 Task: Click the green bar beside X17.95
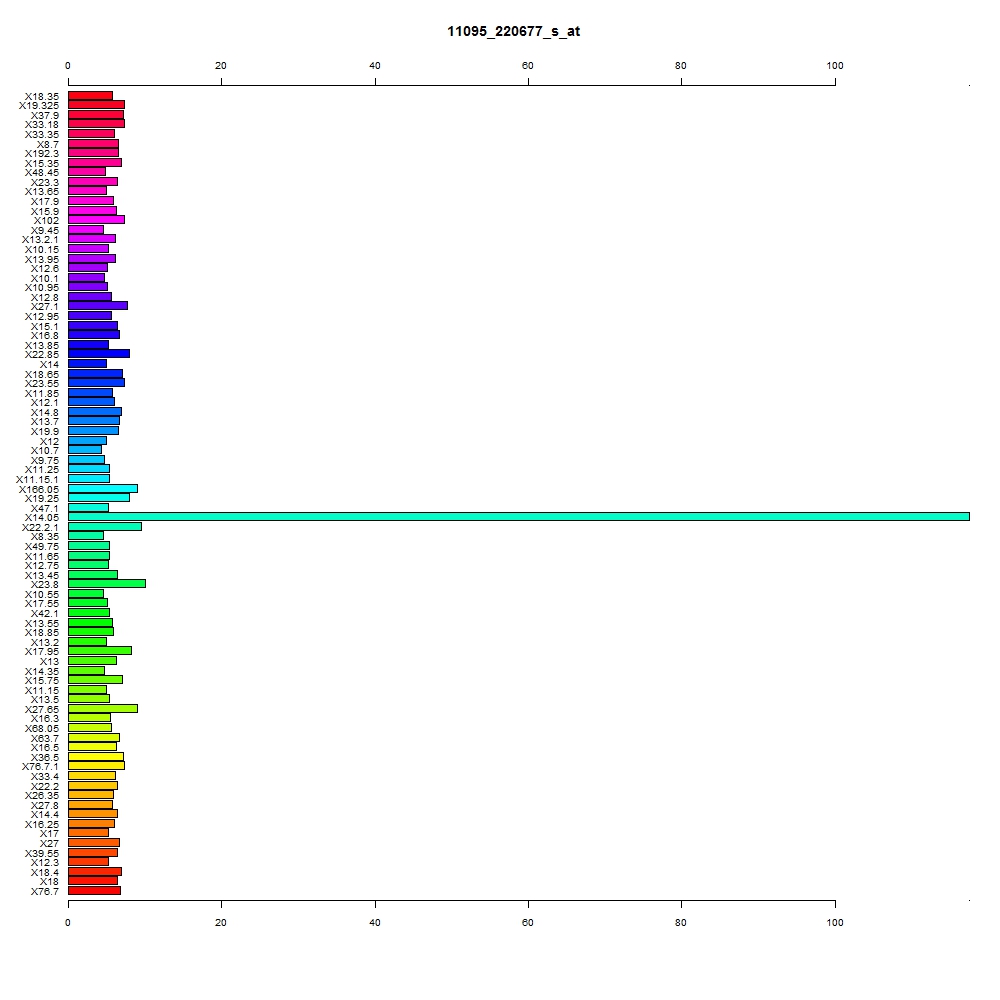99,651
